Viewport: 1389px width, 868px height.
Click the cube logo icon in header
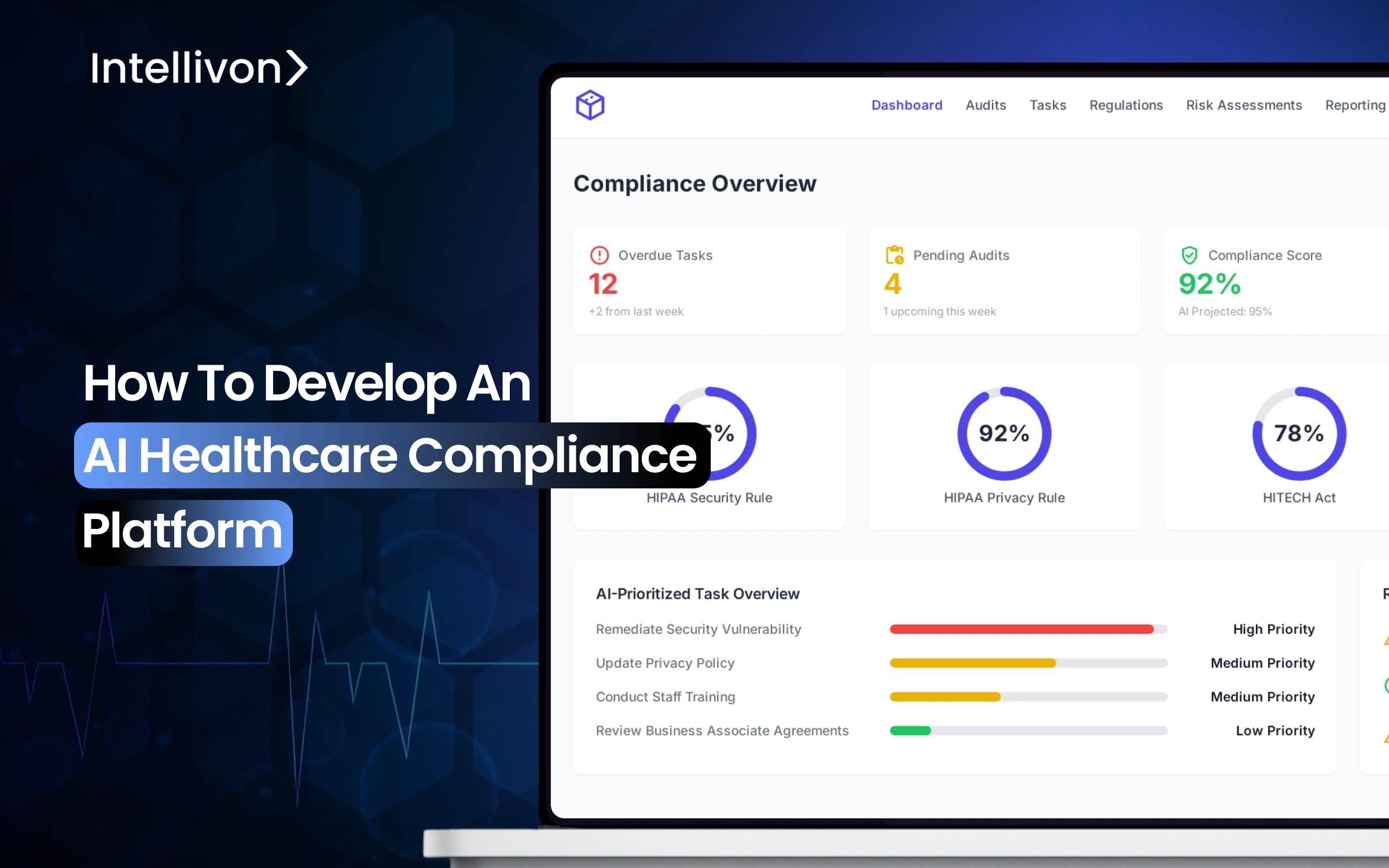point(590,105)
